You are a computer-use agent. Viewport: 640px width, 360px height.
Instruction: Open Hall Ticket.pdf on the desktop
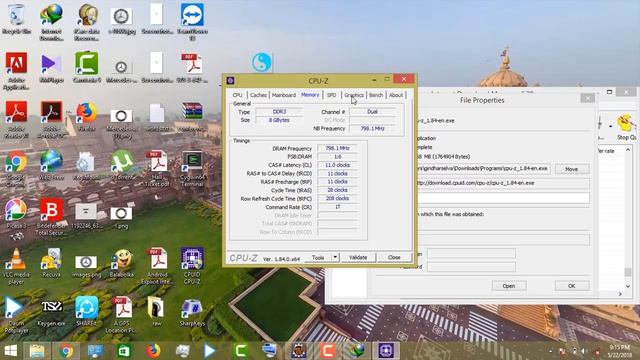click(157, 168)
